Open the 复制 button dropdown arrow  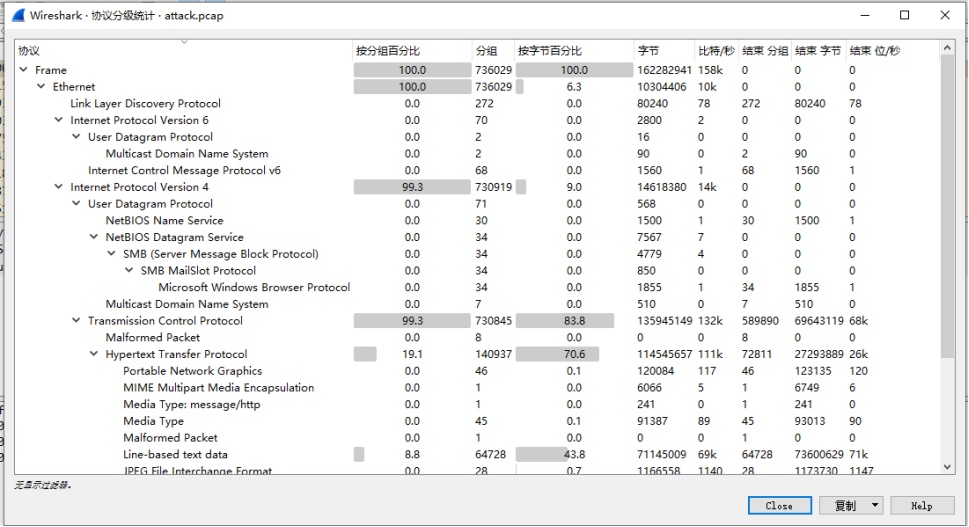[x=875, y=505]
